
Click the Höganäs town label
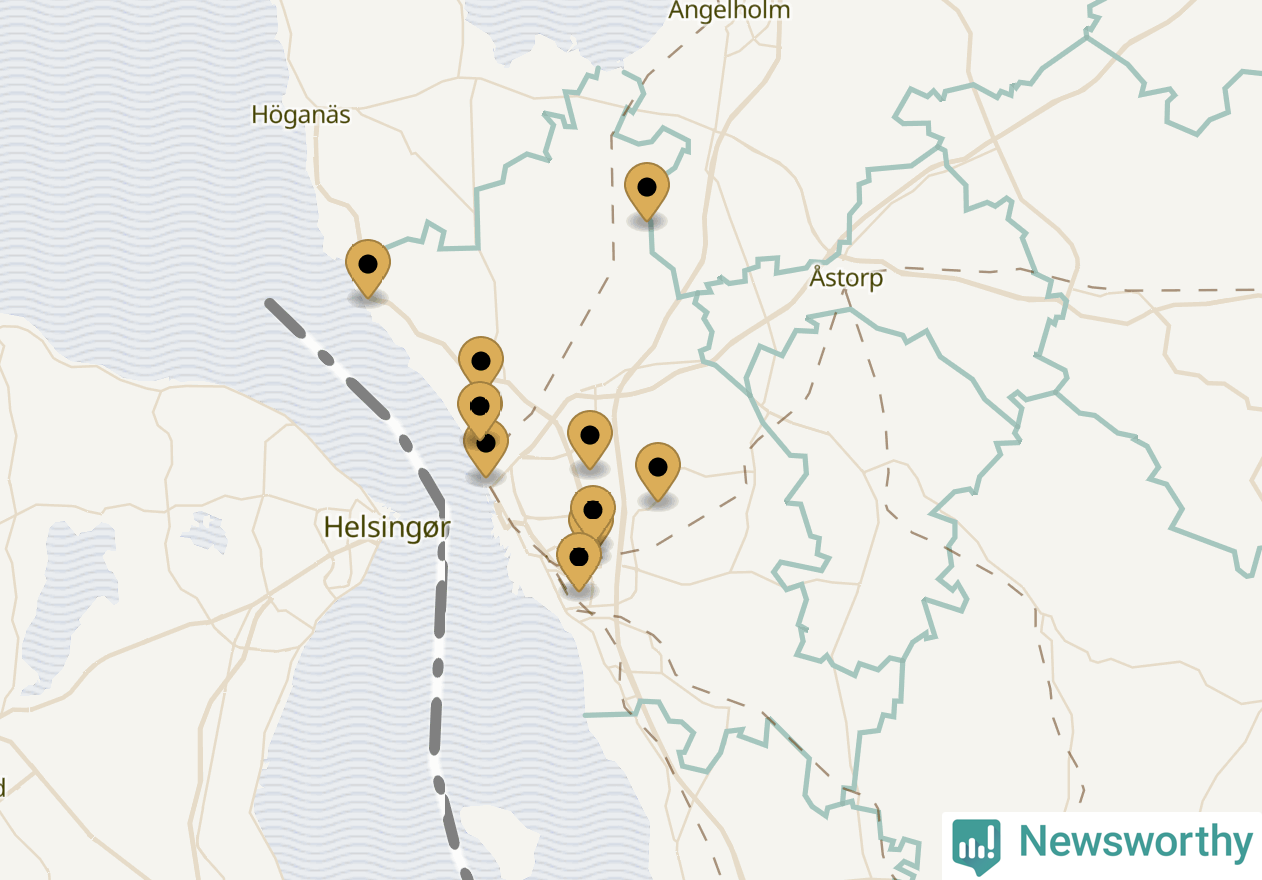tap(301, 115)
